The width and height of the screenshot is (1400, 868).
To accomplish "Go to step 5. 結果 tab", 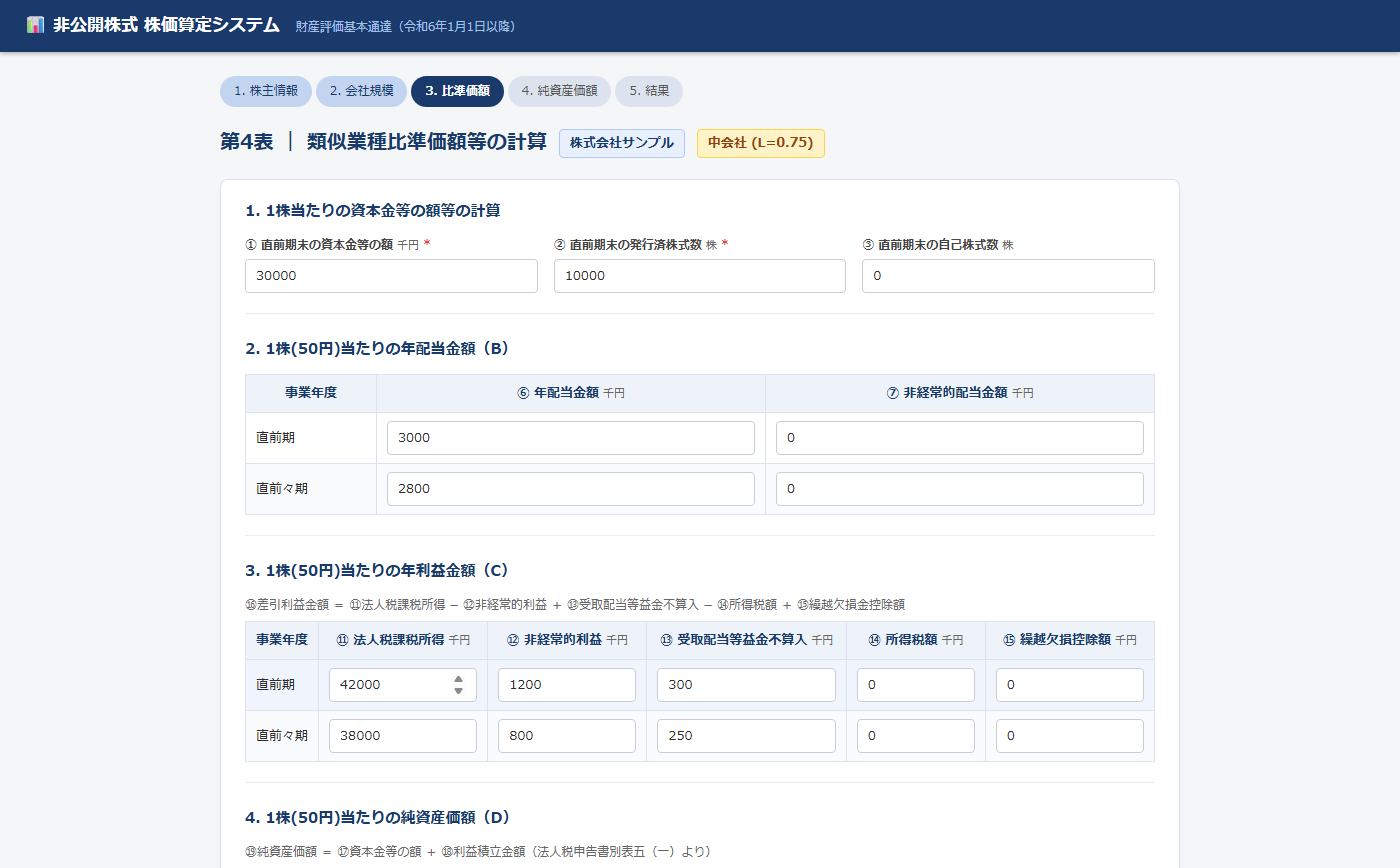I will point(649,91).
